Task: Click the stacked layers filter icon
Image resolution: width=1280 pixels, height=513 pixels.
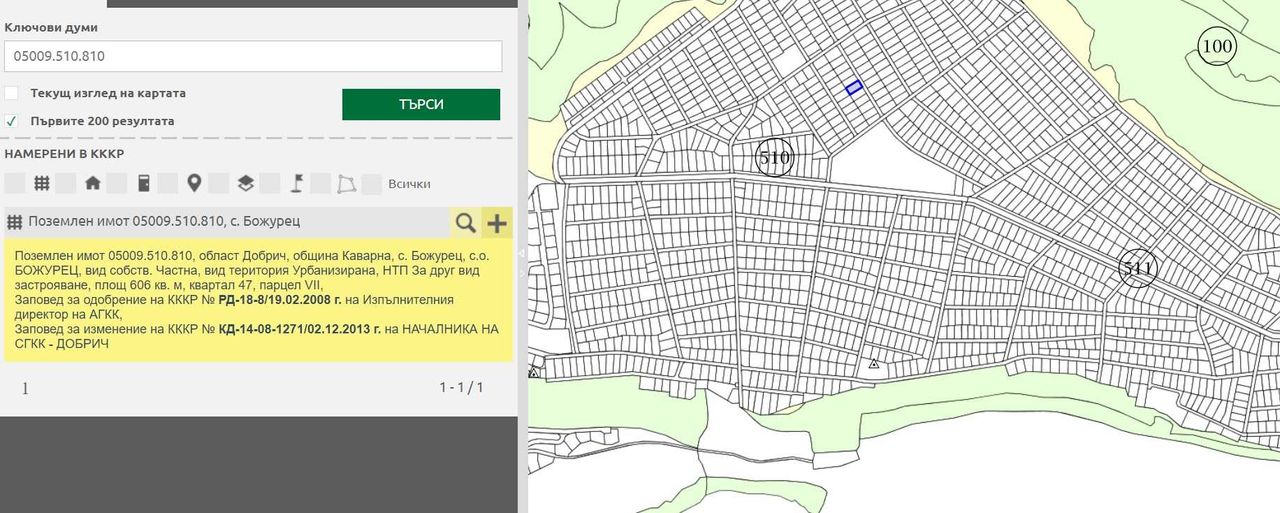Action: pyautogui.click(x=246, y=183)
